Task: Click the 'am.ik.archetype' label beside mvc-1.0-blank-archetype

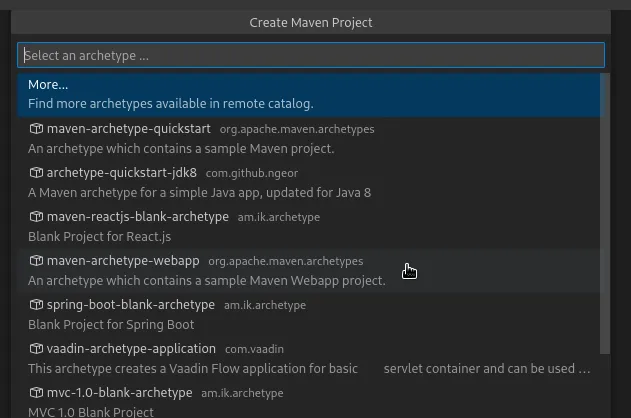Action: click(242, 393)
